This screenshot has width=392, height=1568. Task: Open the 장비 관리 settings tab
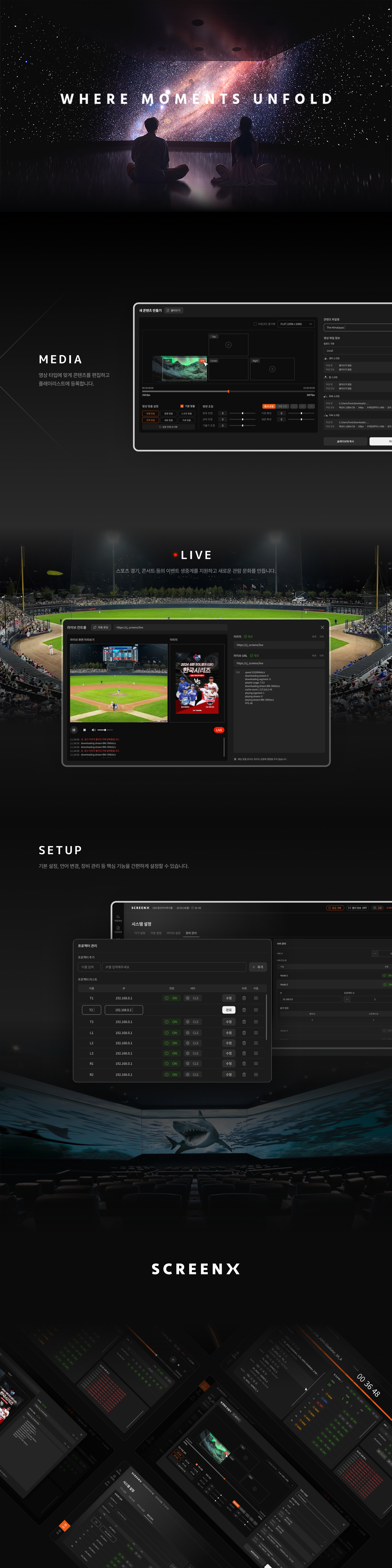click(191, 933)
